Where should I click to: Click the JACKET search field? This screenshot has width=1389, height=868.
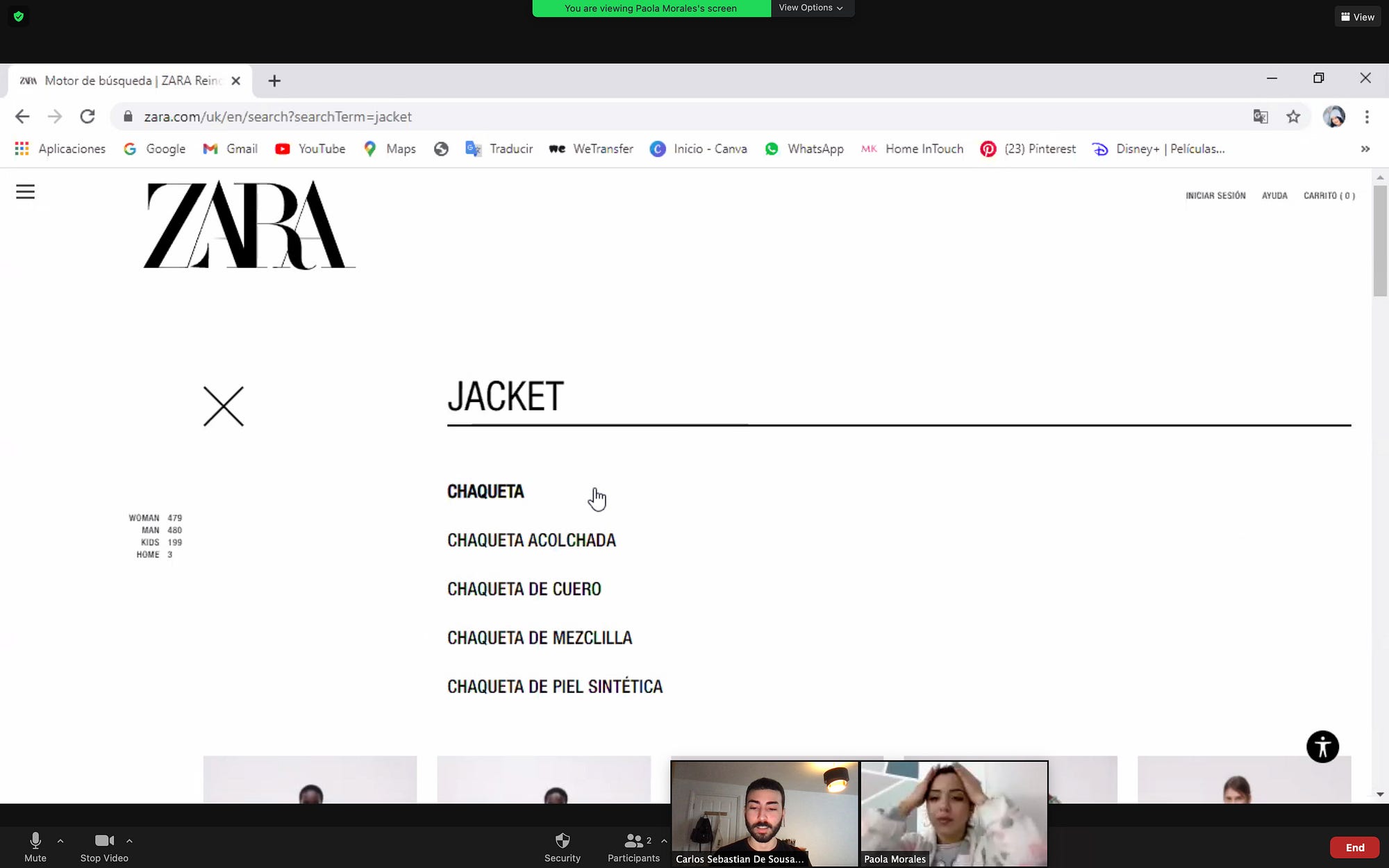(899, 398)
